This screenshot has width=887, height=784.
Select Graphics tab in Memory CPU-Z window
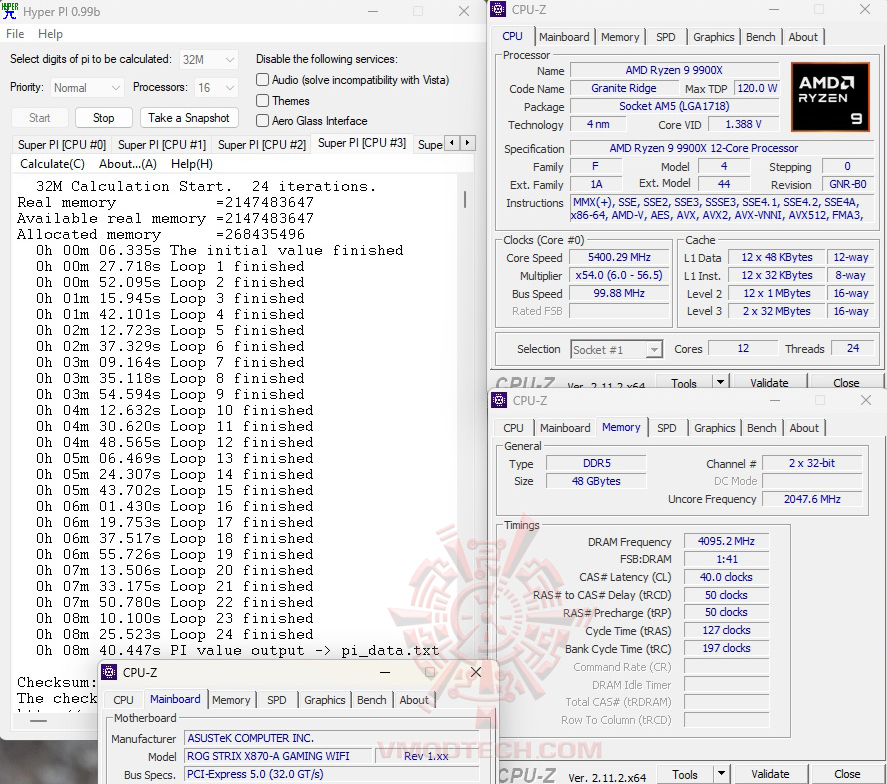tap(714, 428)
